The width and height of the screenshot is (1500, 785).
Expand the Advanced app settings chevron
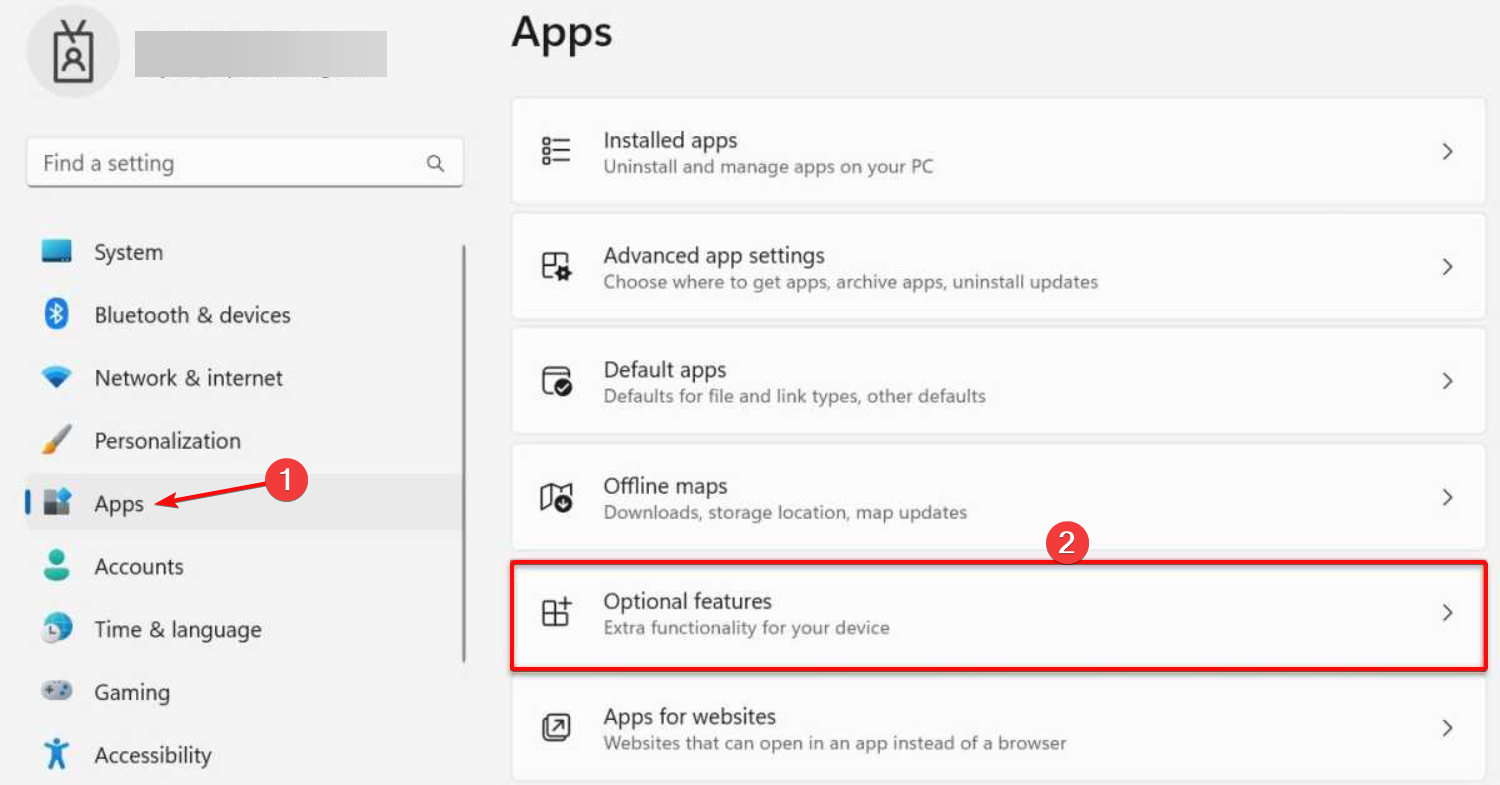1447,267
